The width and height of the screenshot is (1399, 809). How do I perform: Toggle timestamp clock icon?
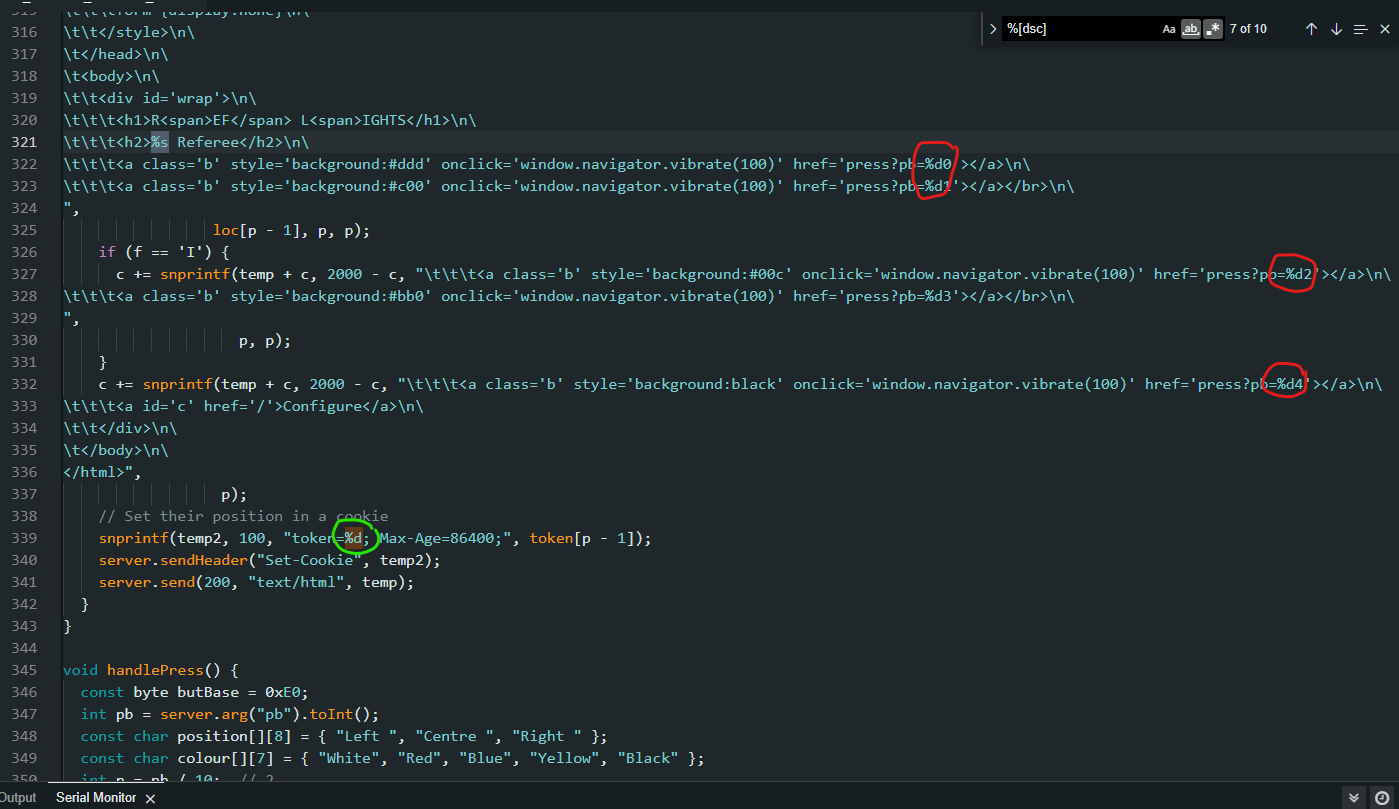coord(1381,798)
